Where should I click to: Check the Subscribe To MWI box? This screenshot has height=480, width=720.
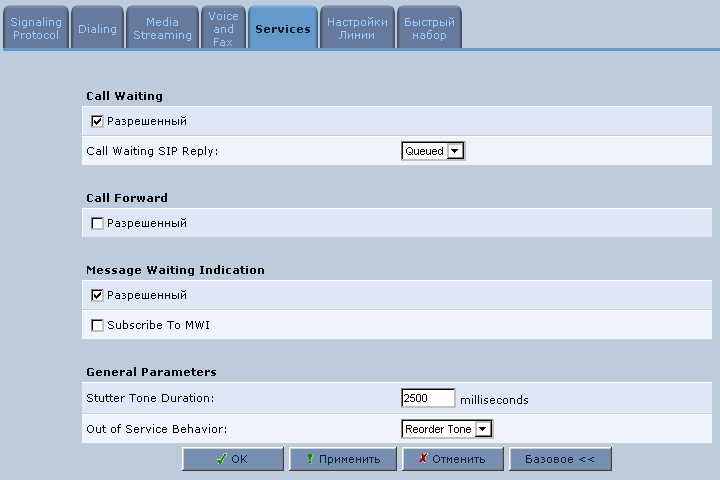97,325
